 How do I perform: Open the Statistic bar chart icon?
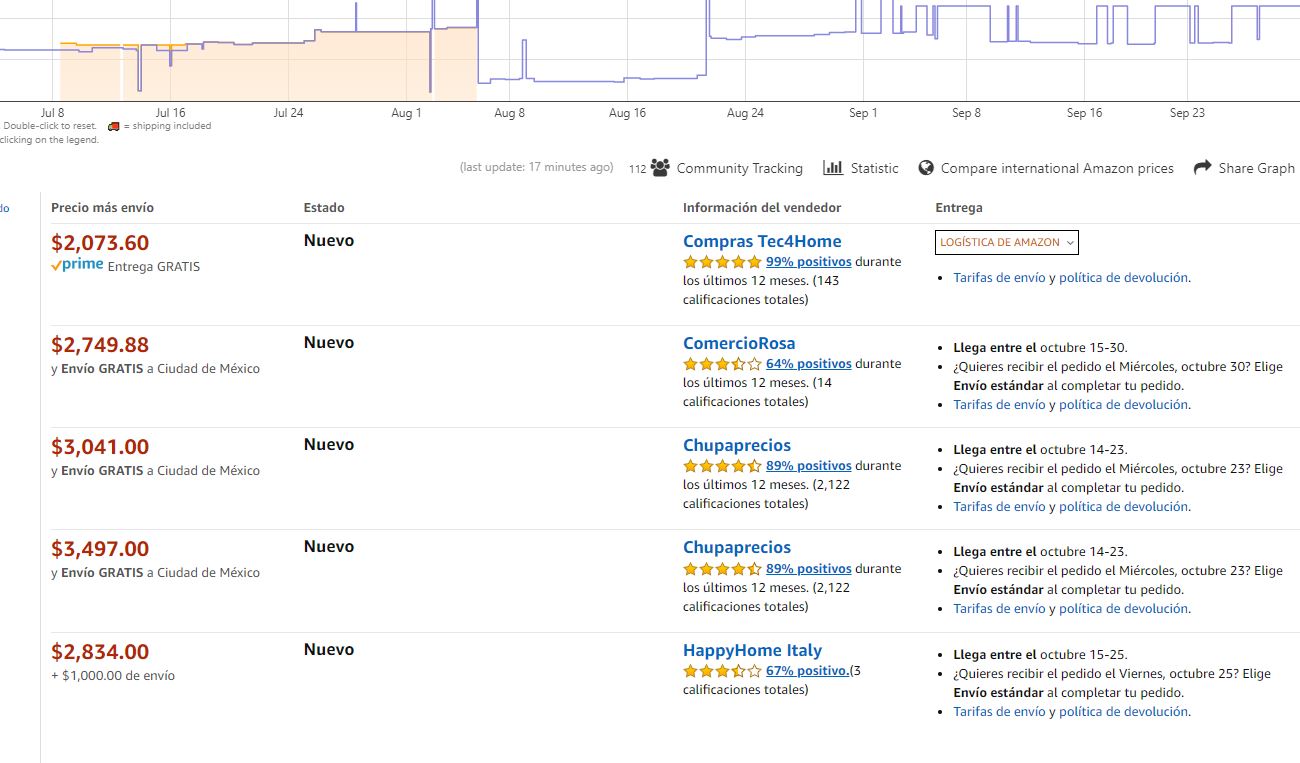click(833, 168)
